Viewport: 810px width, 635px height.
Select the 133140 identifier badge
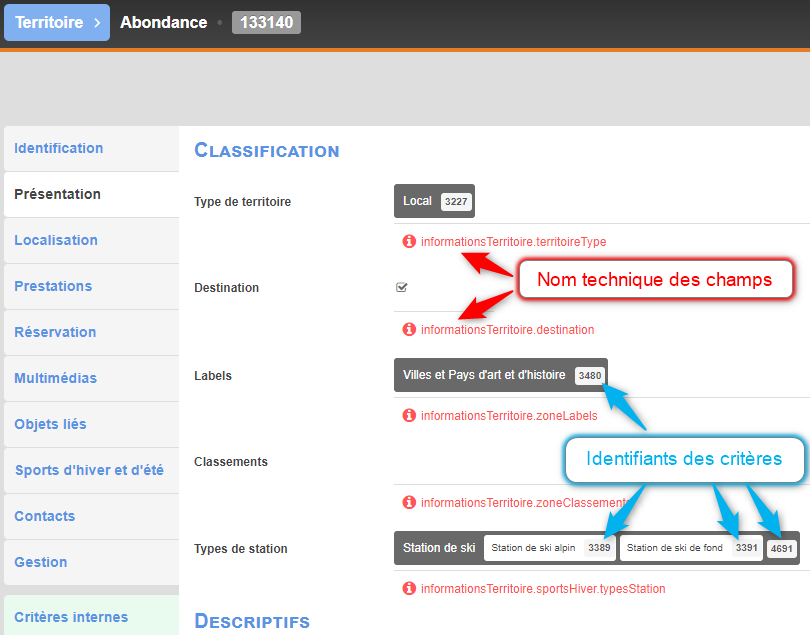coord(266,23)
